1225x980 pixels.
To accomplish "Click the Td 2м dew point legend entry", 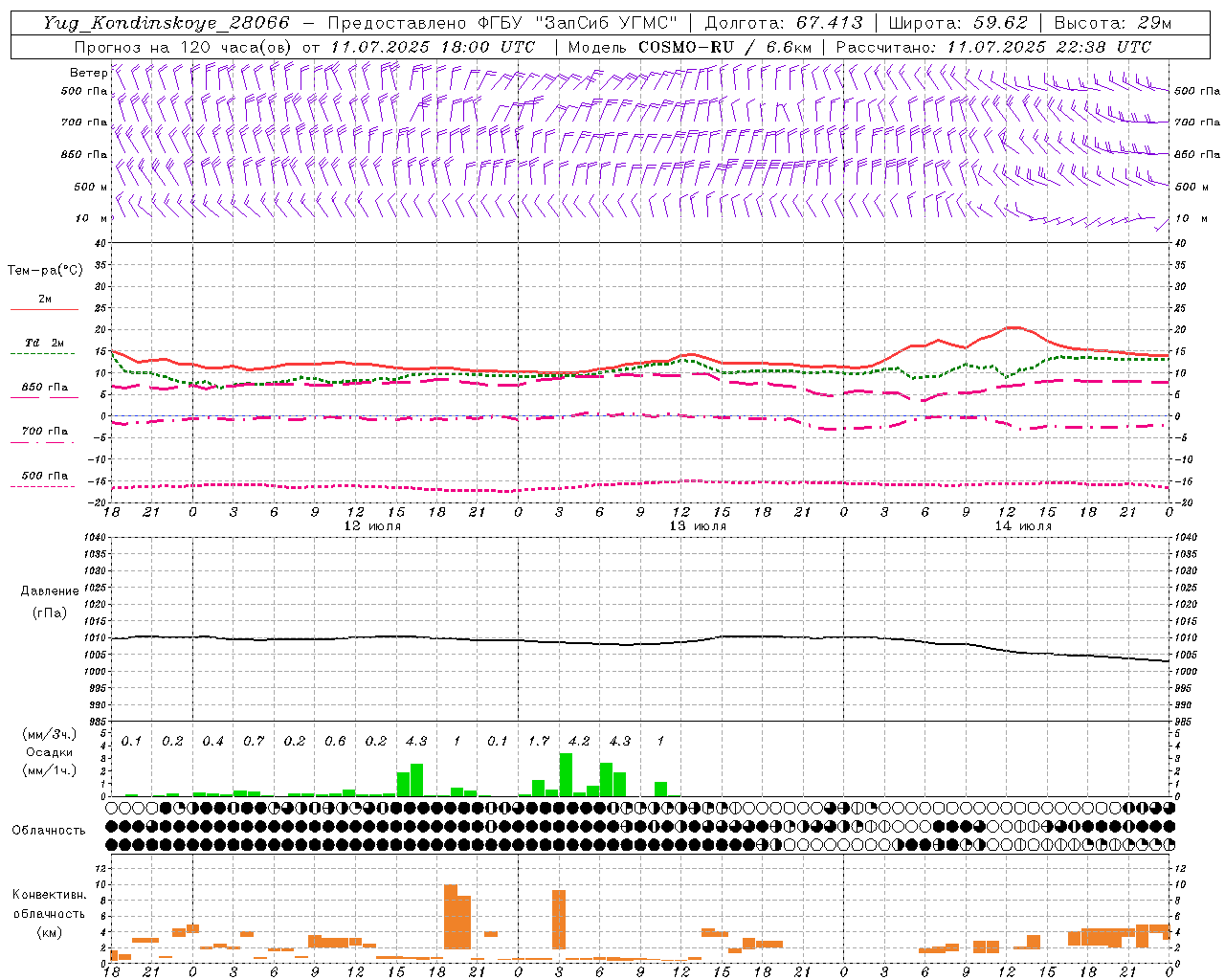I will point(44,343).
